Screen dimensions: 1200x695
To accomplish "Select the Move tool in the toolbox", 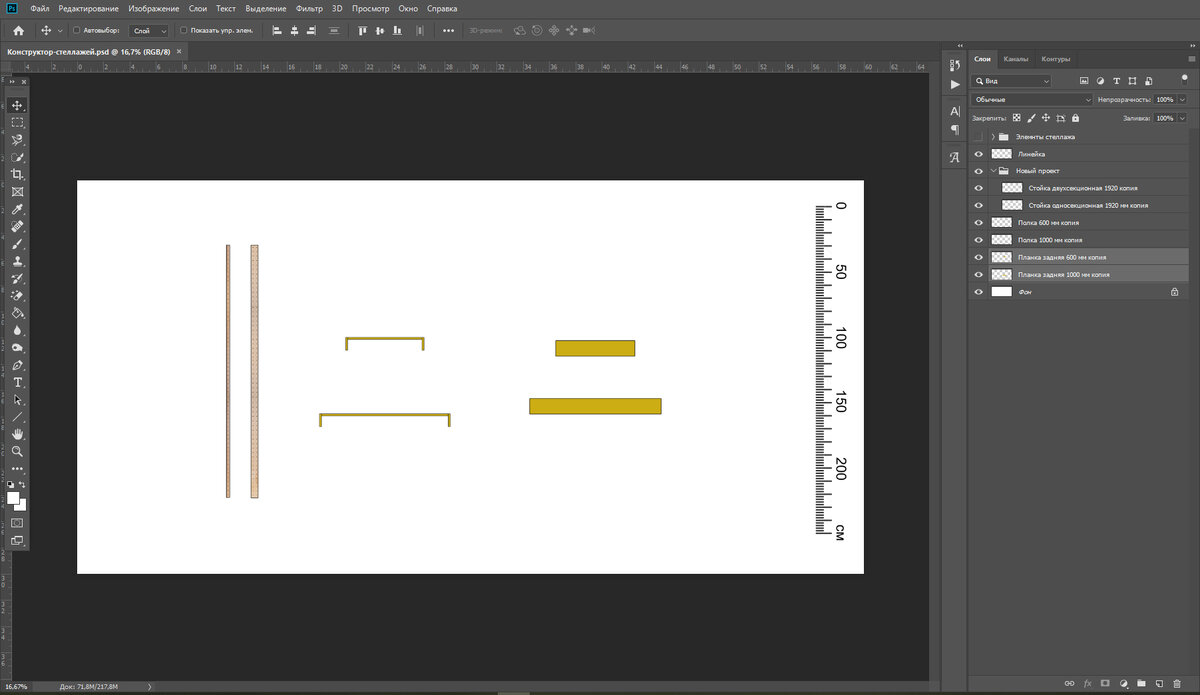I will click(17, 105).
